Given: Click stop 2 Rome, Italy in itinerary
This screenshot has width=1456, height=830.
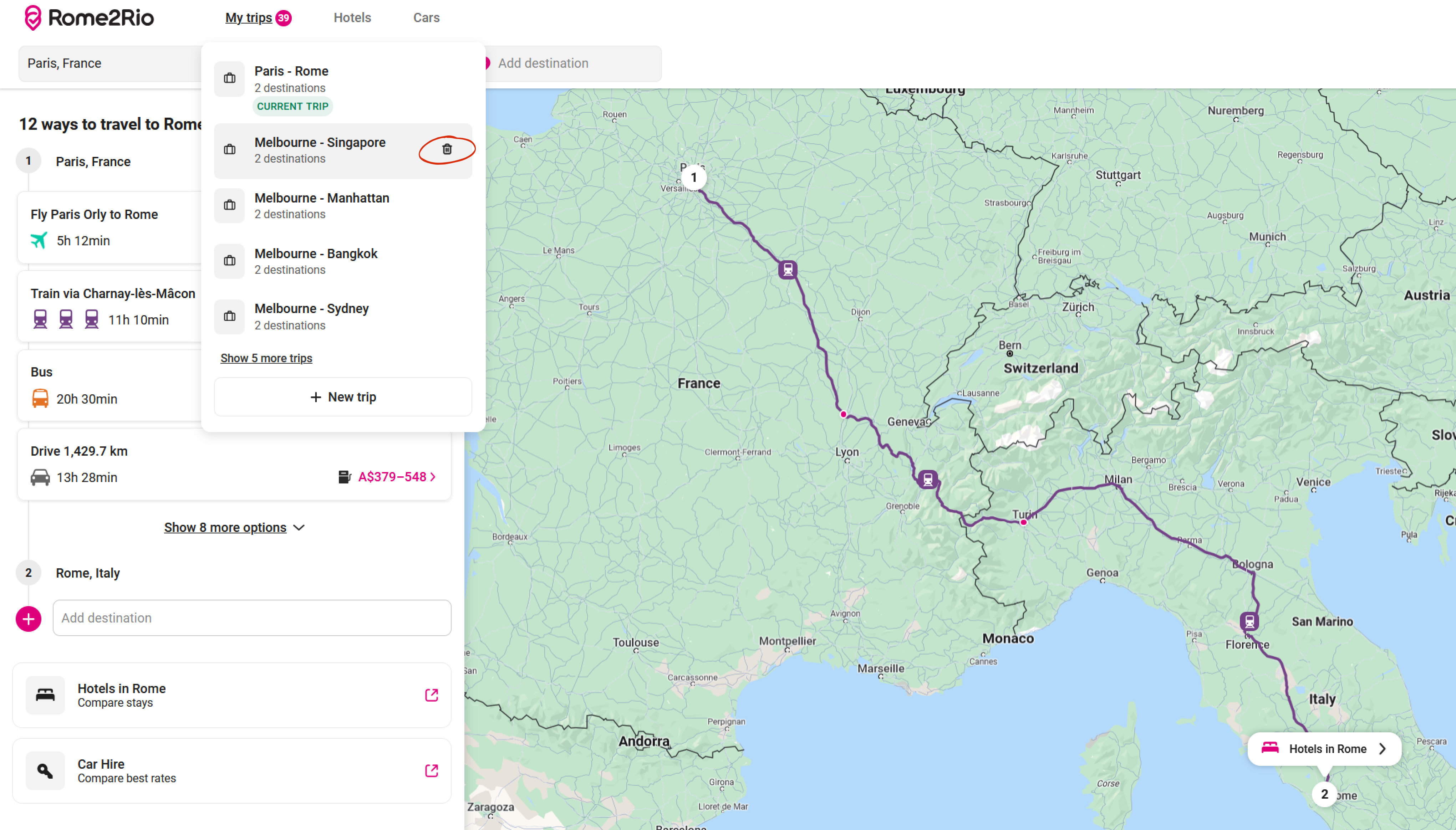Looking at the screenshot, I should coord(88,573).
